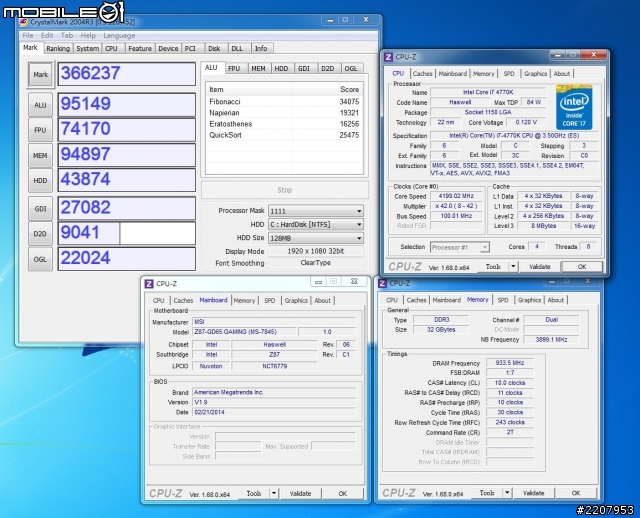Image resolution: width=640 pixels, height=518 pixels.
Task: Click Validate in the Memory CPU-Z window
Action: (533, 493)
